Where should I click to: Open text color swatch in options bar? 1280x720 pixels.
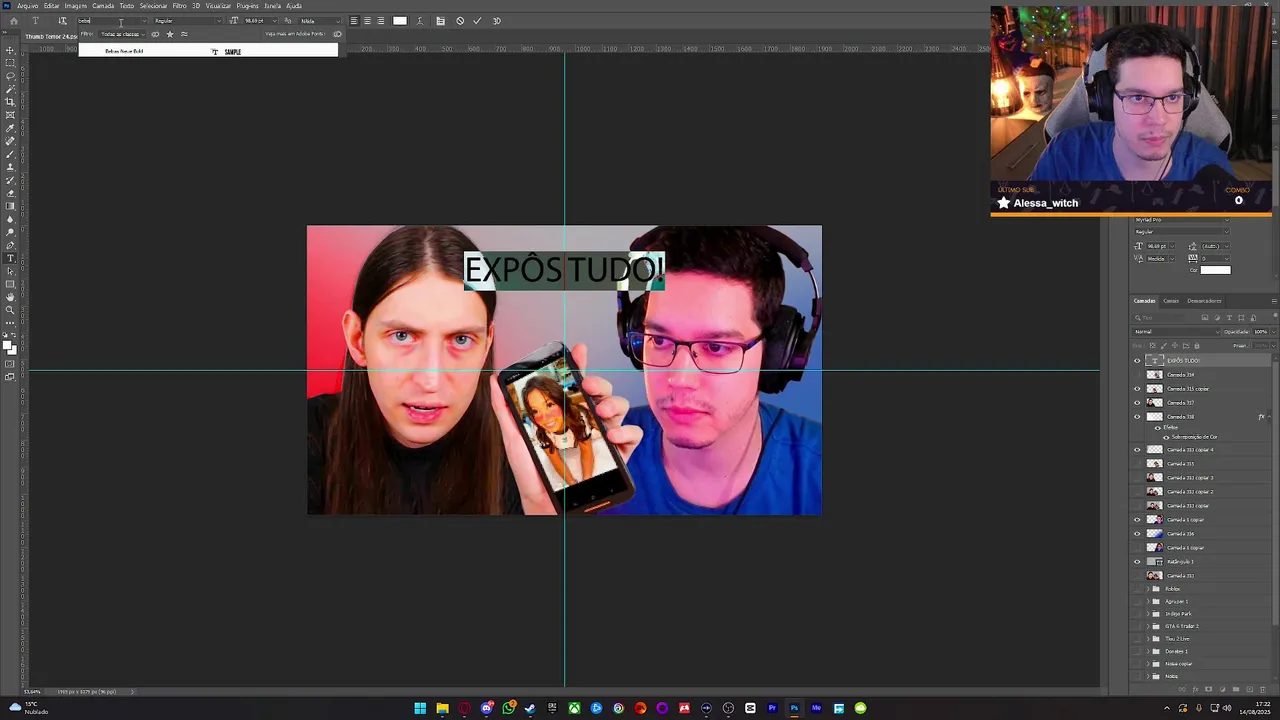point(400,21)
